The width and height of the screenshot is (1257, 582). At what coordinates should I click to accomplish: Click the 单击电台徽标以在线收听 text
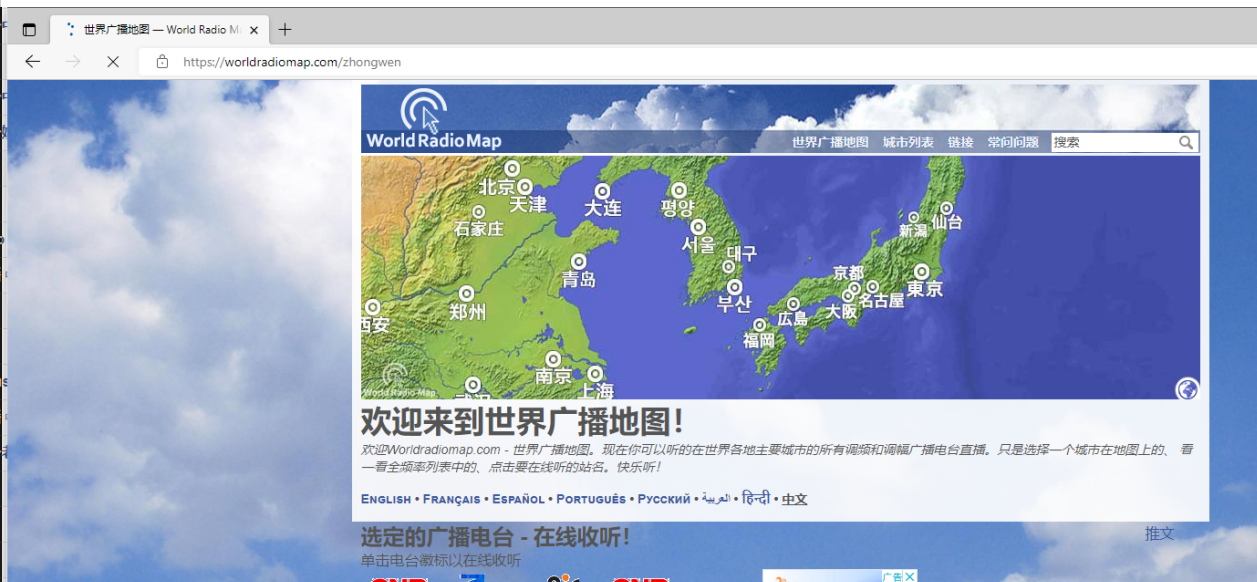coord(441,560)
